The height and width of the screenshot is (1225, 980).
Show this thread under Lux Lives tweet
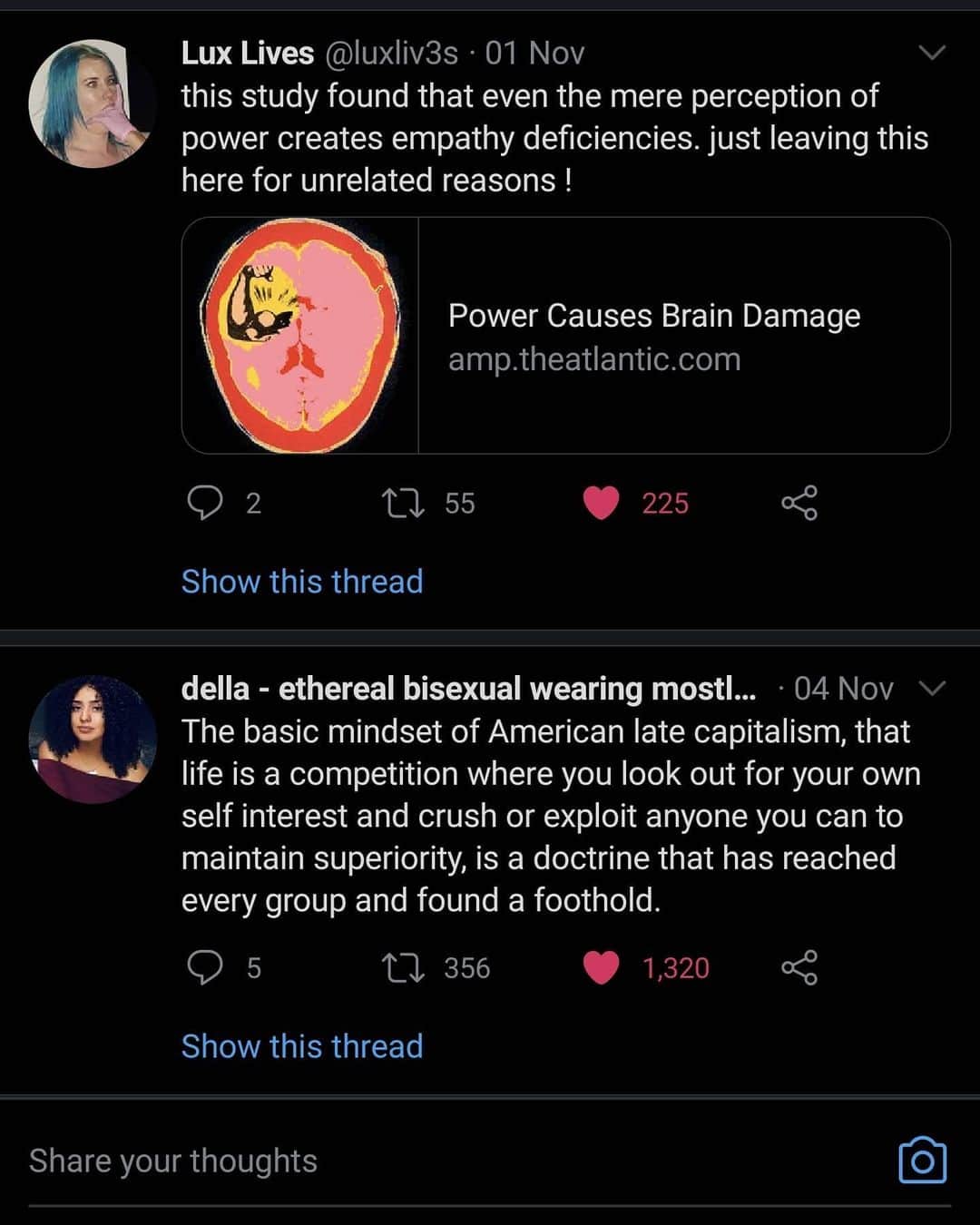point(302,581)
